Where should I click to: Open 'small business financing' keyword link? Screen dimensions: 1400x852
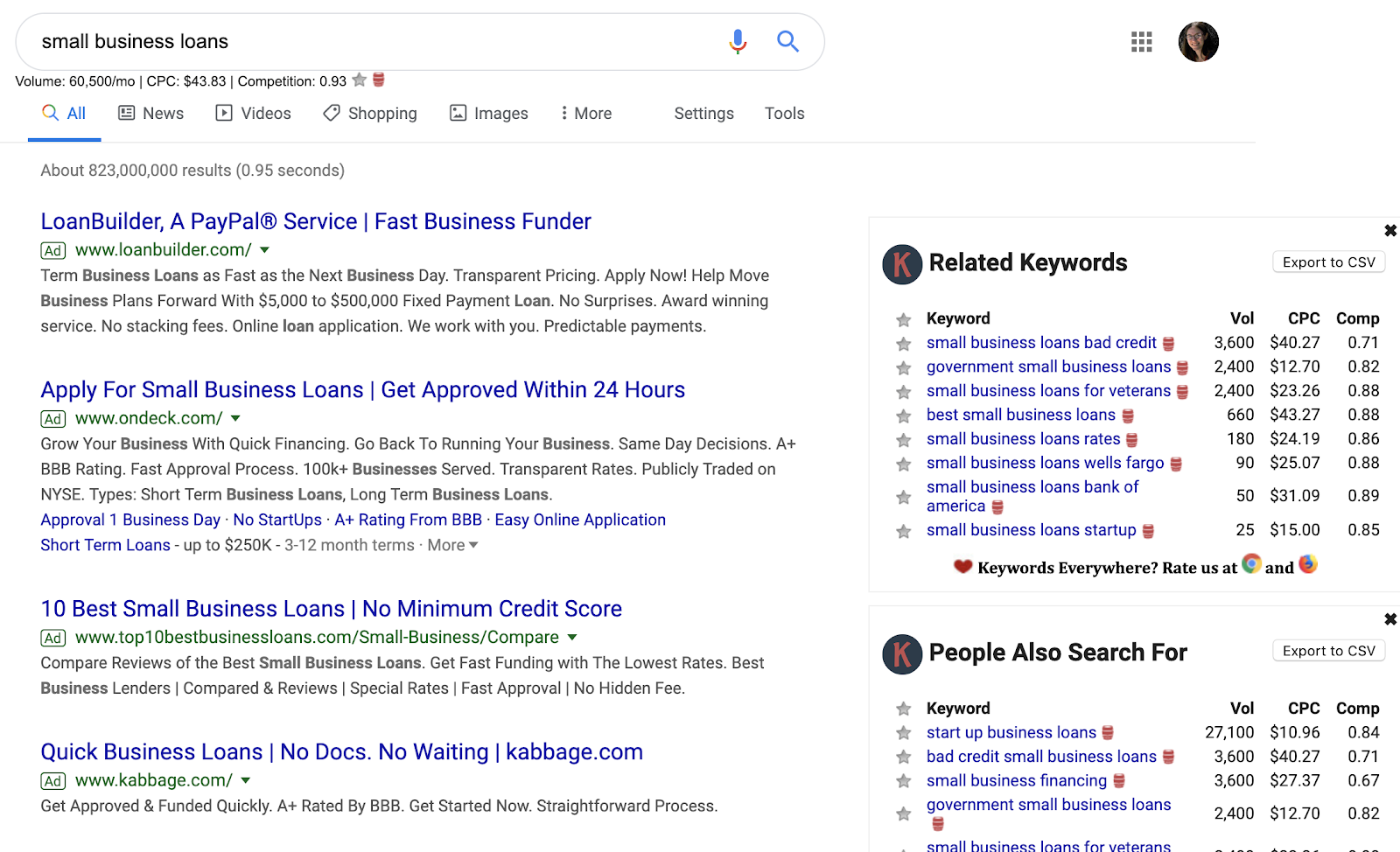1017,781
